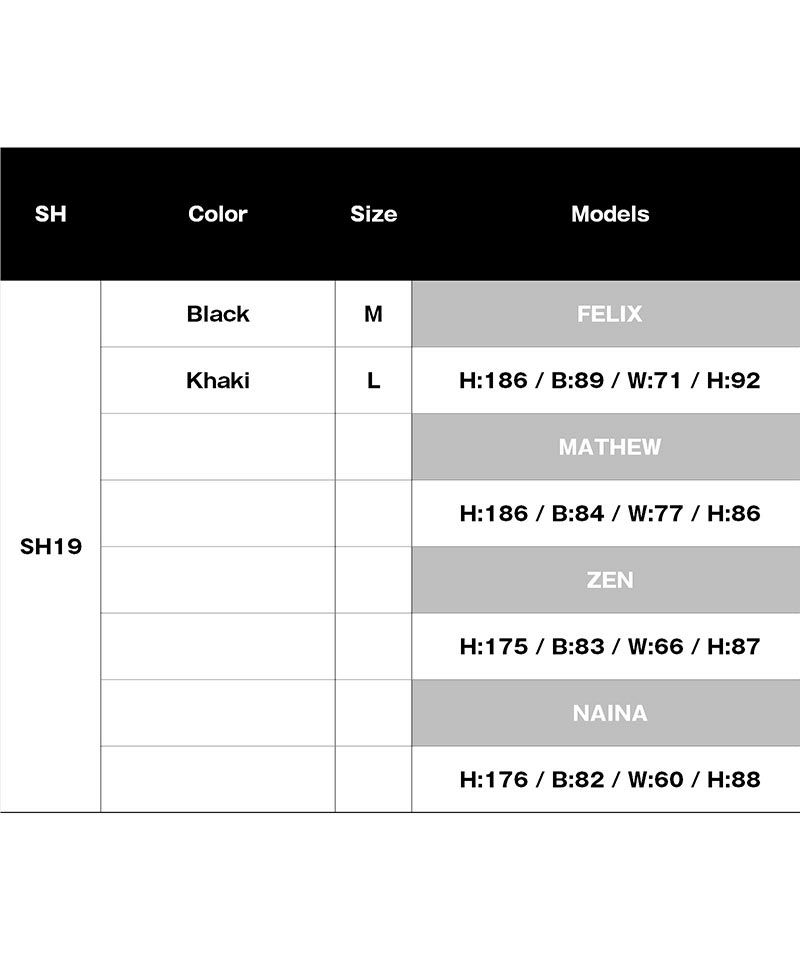Click the size L cell

coord(373,380)
